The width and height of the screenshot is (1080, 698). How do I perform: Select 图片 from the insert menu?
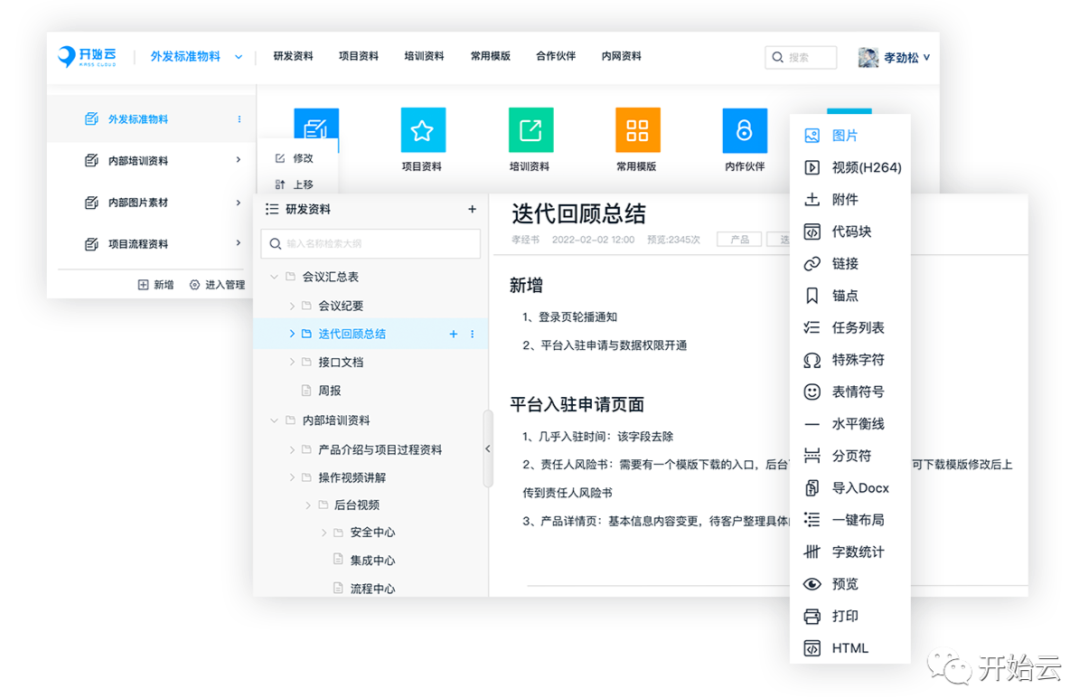pyautogui.click(x=844, y=135)
